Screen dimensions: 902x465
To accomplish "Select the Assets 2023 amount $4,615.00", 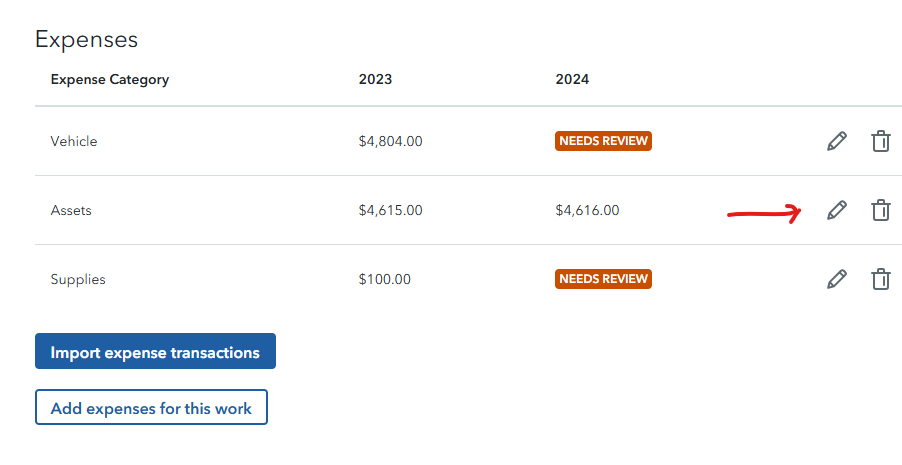I will point(390,211).
